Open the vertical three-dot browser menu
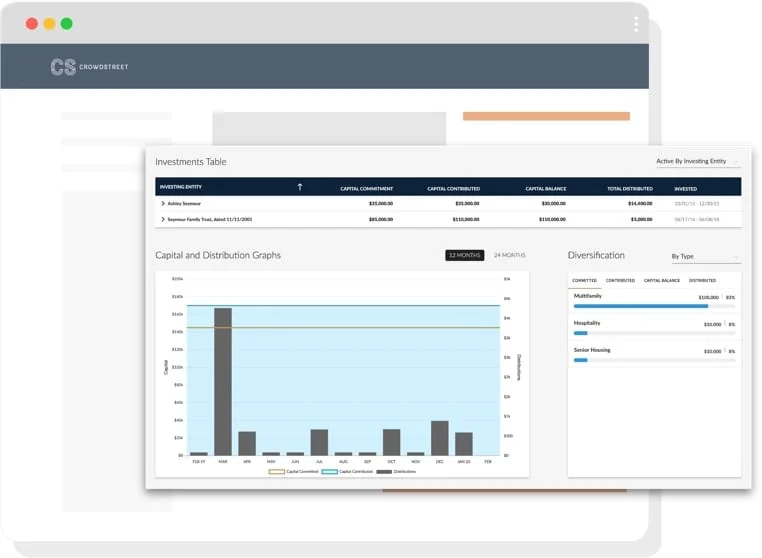762x558 pixels. [x=636, y=24]
